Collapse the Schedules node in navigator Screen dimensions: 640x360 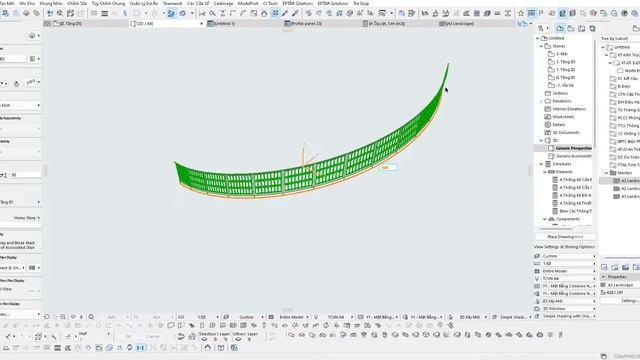coord(542,164)
